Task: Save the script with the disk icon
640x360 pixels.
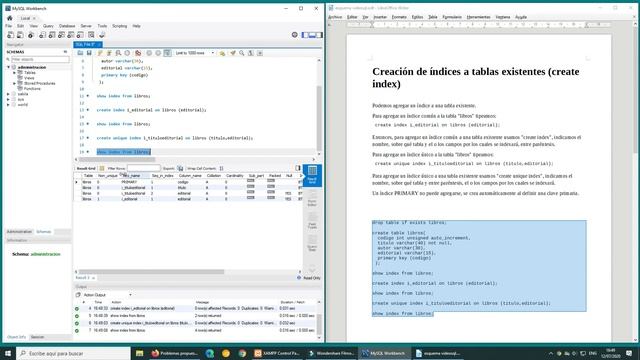Action: [x=89, y=53]
